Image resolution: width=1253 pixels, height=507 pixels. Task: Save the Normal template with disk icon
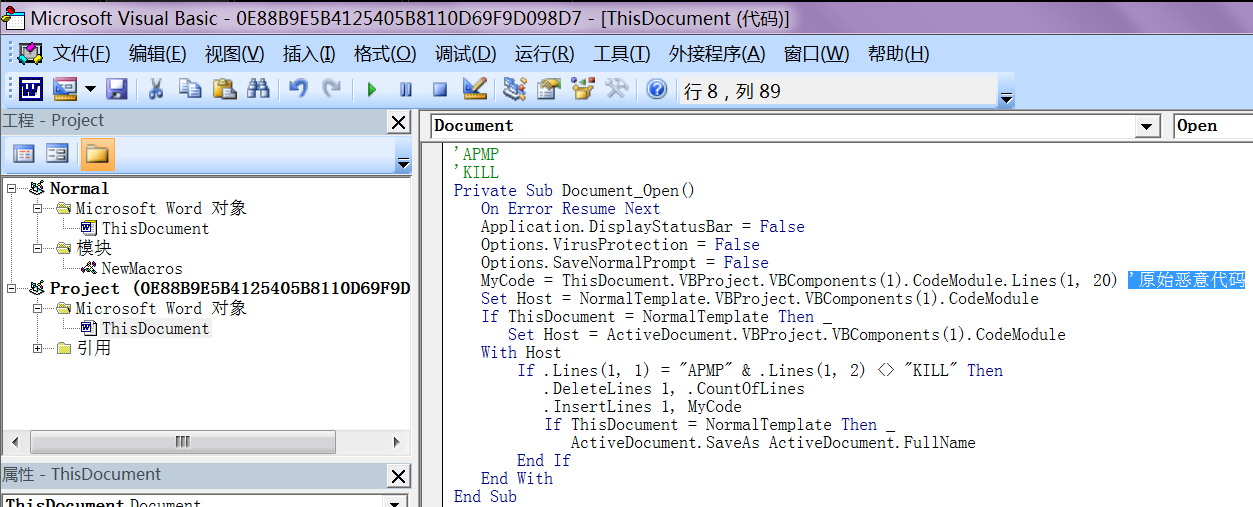point(117,90)
